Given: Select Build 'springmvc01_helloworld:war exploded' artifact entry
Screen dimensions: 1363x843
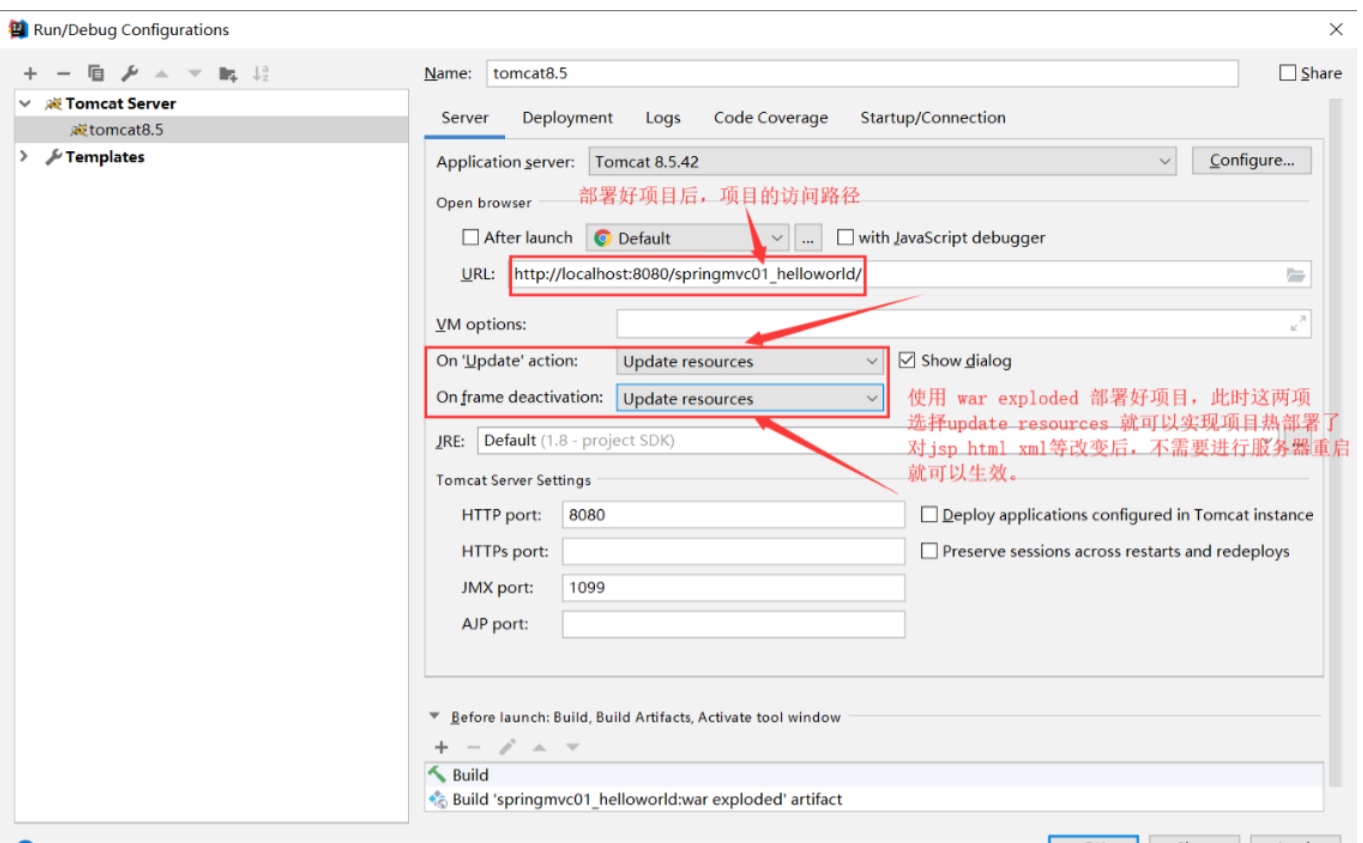Looking at the screenshot, I should tap(873, 799).
